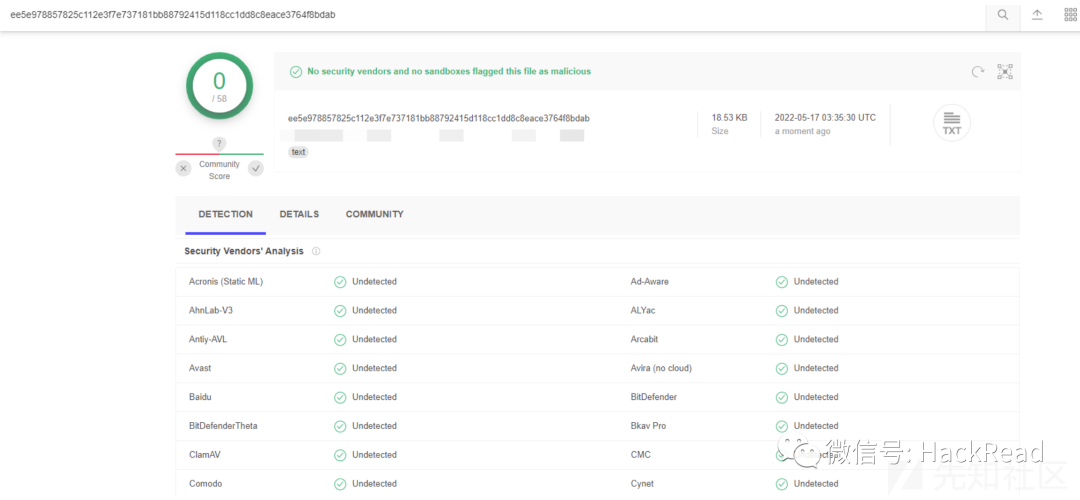The image size is (1080, 500).
Task: Click the Community Score label
Action: click(x=219, y=170)
